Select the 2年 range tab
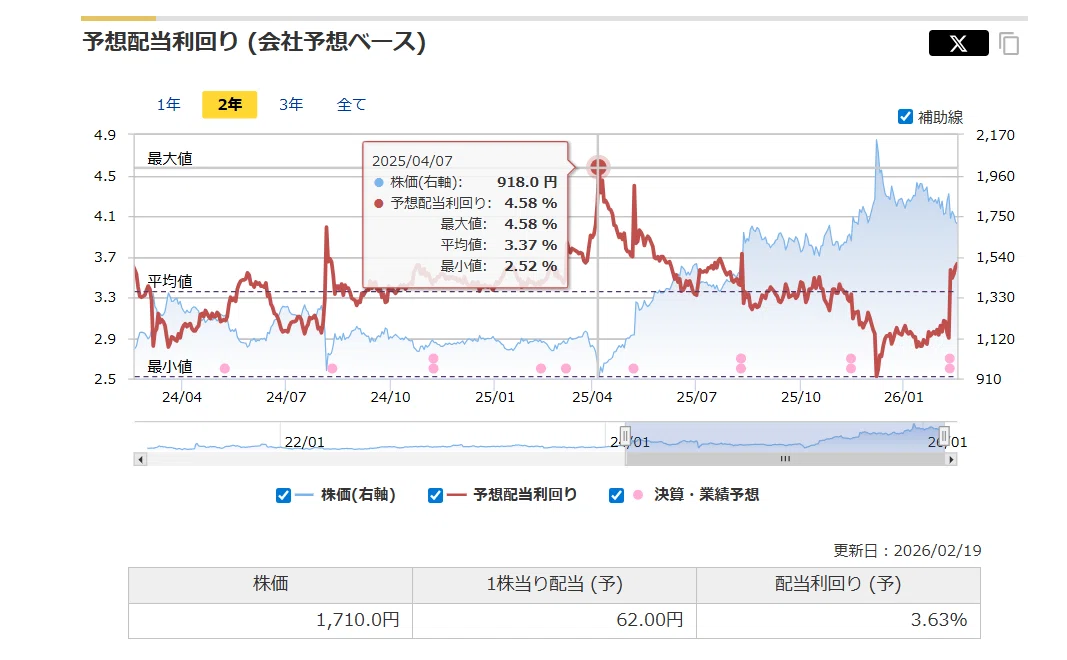 click(x=230, y=105)
